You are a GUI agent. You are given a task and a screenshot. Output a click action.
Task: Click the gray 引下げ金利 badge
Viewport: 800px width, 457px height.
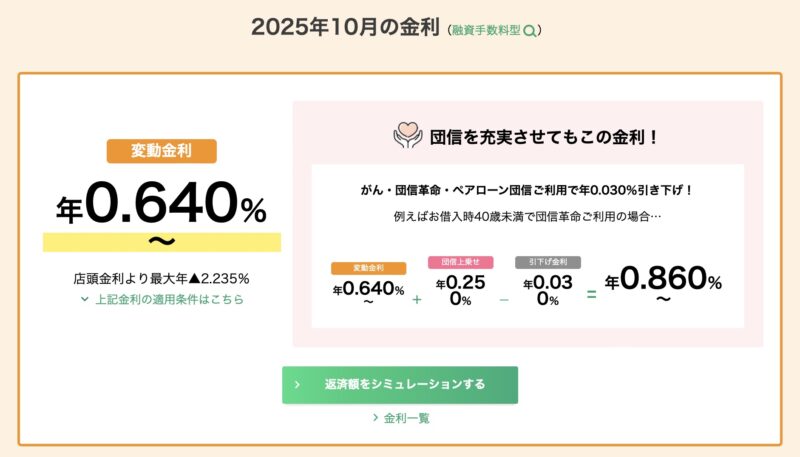tap(546, 262)
